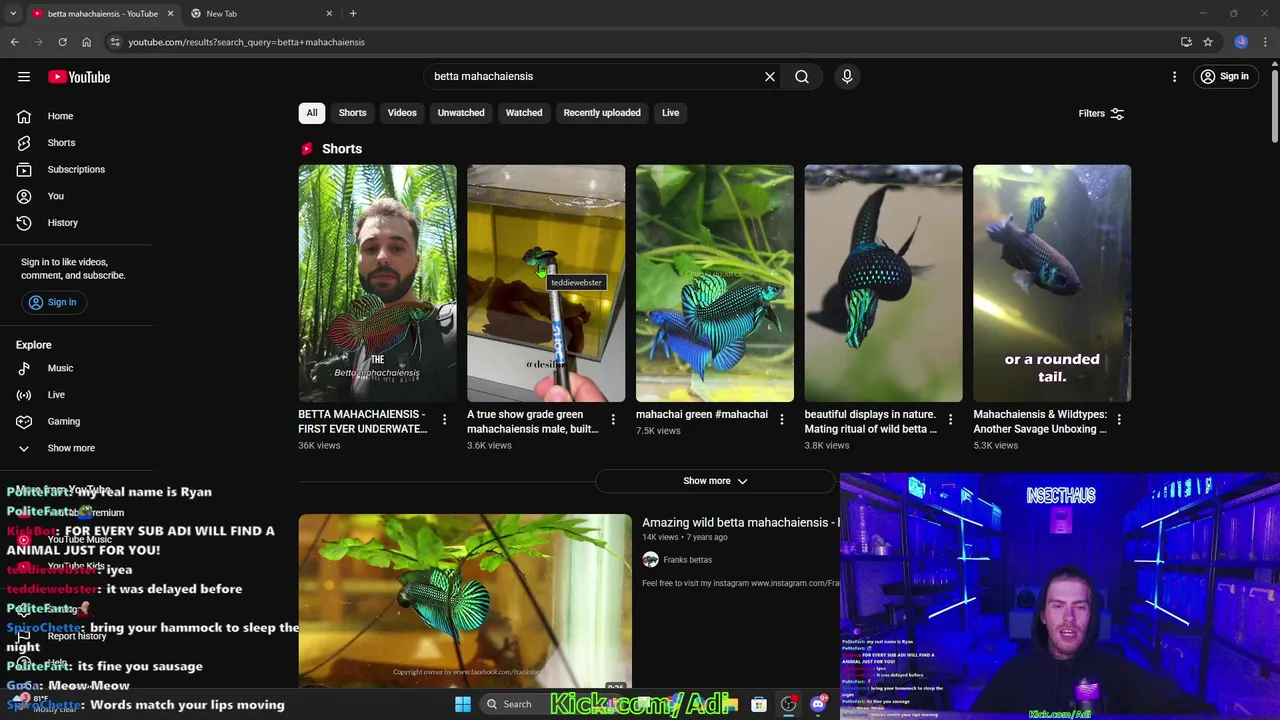Select the Recently uploaded filter chip
This screenshot has height=720, width=1280.
pyautogui.click(x=602, y=113)
